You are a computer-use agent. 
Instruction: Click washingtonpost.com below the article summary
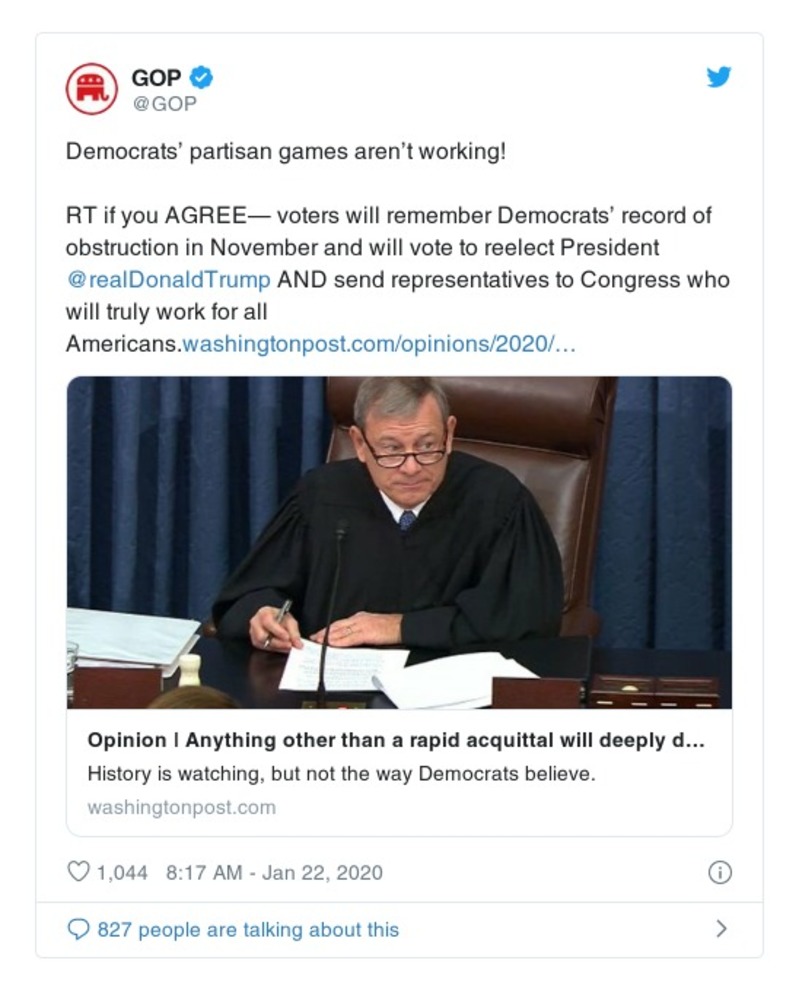tap(182, 806)
